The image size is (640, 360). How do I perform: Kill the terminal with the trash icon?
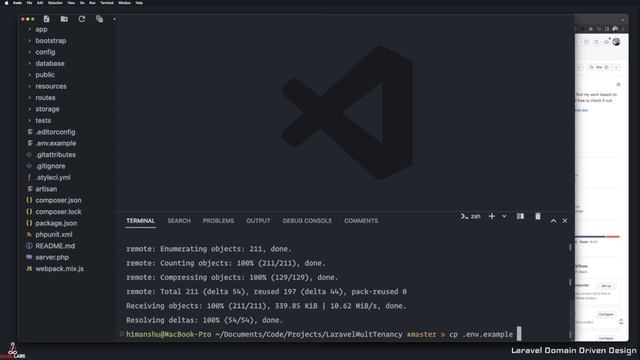pyautogui.click(x=538, y=216)
